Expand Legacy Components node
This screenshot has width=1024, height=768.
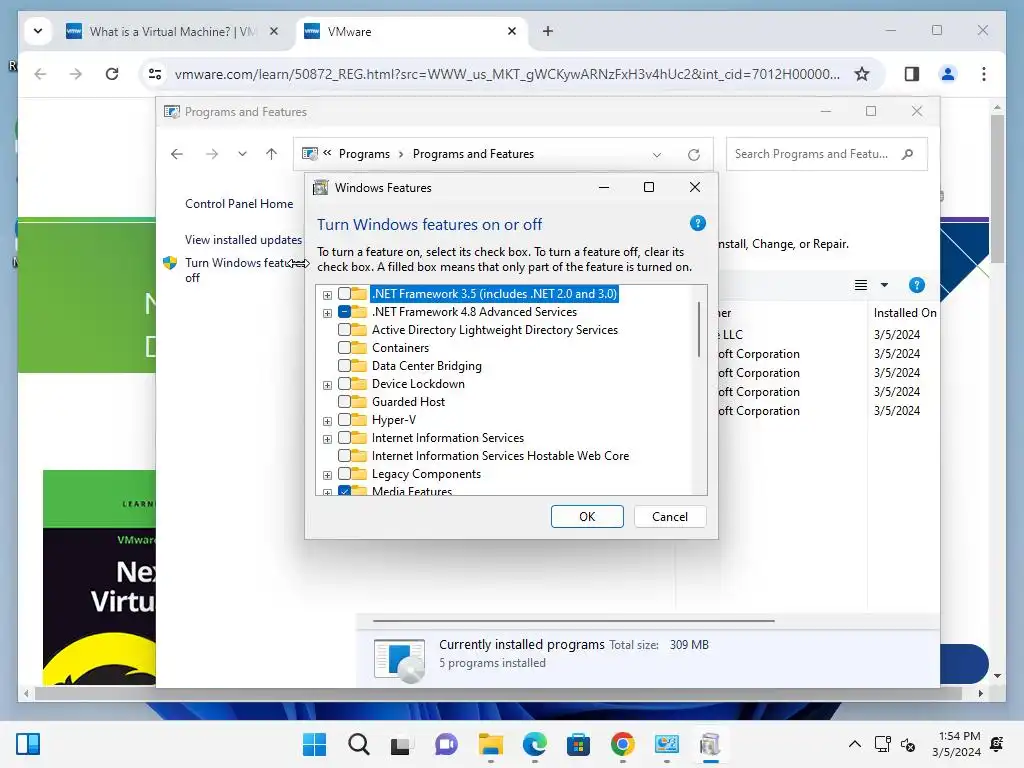pyautogui.click(x=327, y=475)
